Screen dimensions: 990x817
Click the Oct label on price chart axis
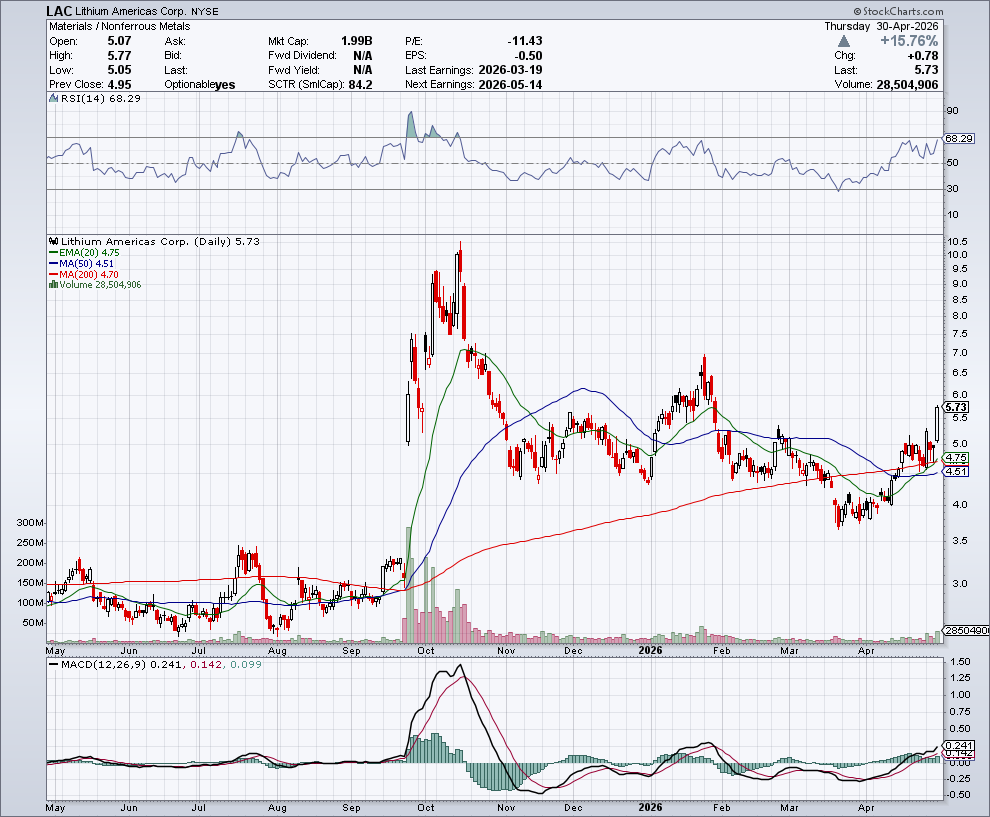(x=426, y=650)
